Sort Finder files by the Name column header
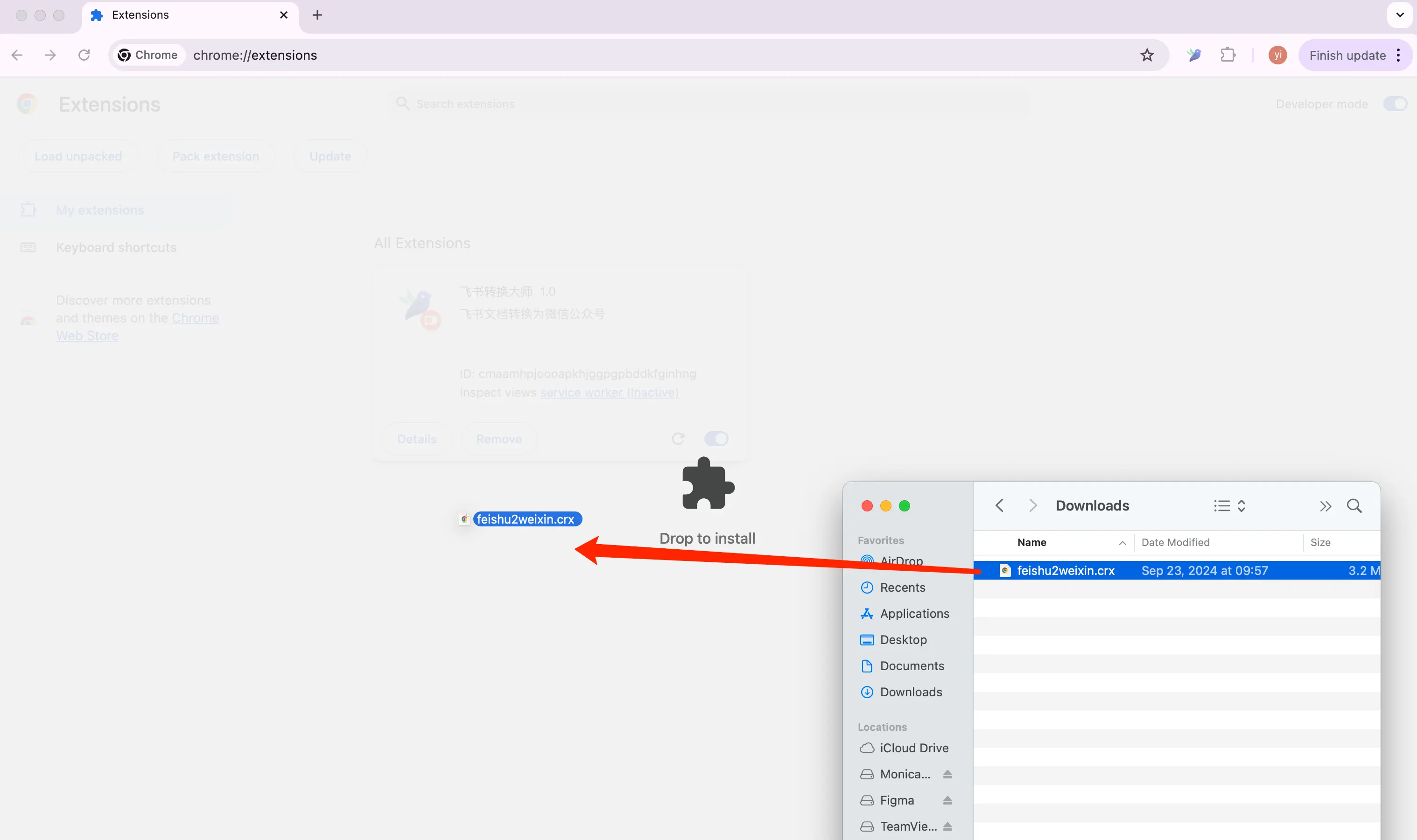Image resolution: width=1417 pixels, height=840 pixels. point(1031,542)
